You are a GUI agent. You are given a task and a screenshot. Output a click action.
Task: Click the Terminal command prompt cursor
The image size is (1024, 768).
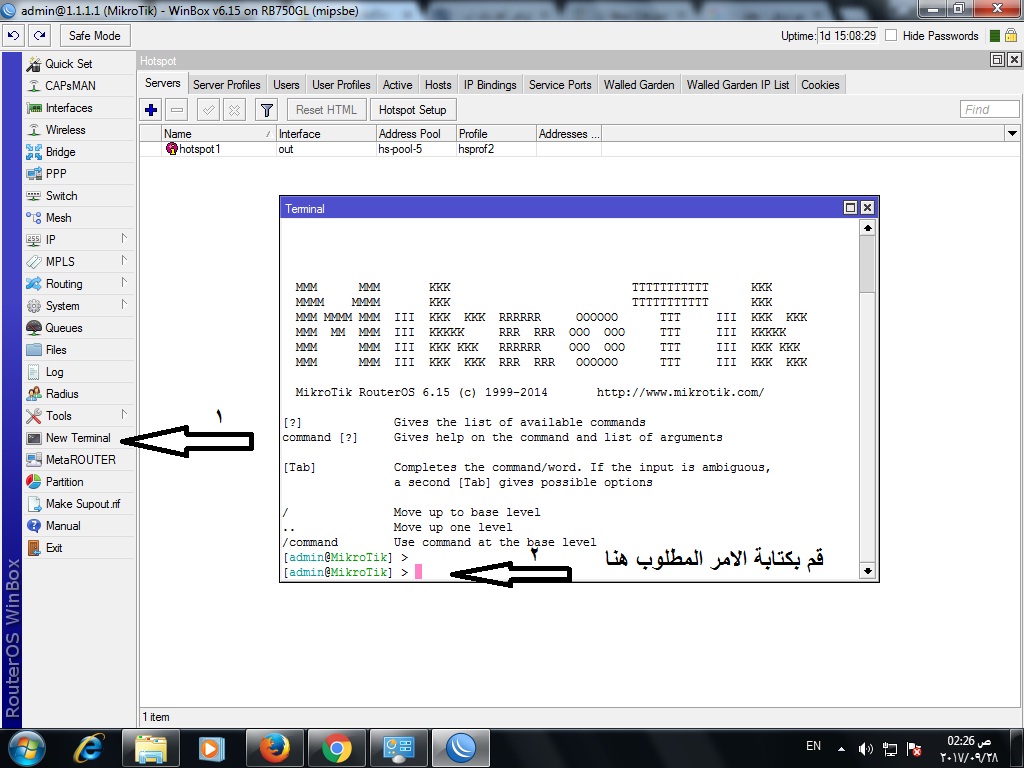(x=419, y=572)
